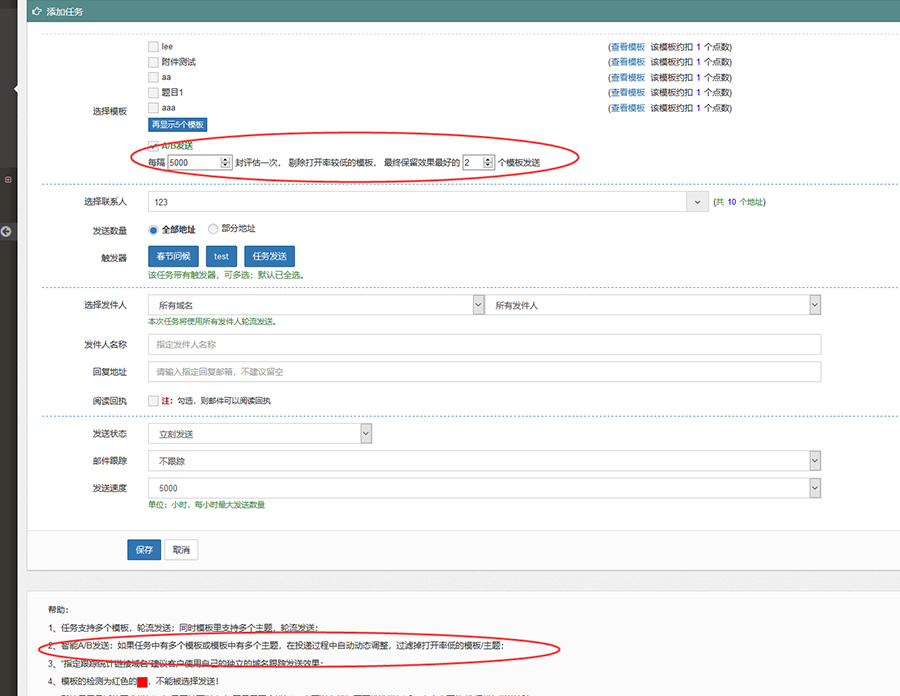Image resolution: width=900 pixels, height=696 pixels.
Task: Select the 春节问候 trigger button
Action: tap(174, 256)
